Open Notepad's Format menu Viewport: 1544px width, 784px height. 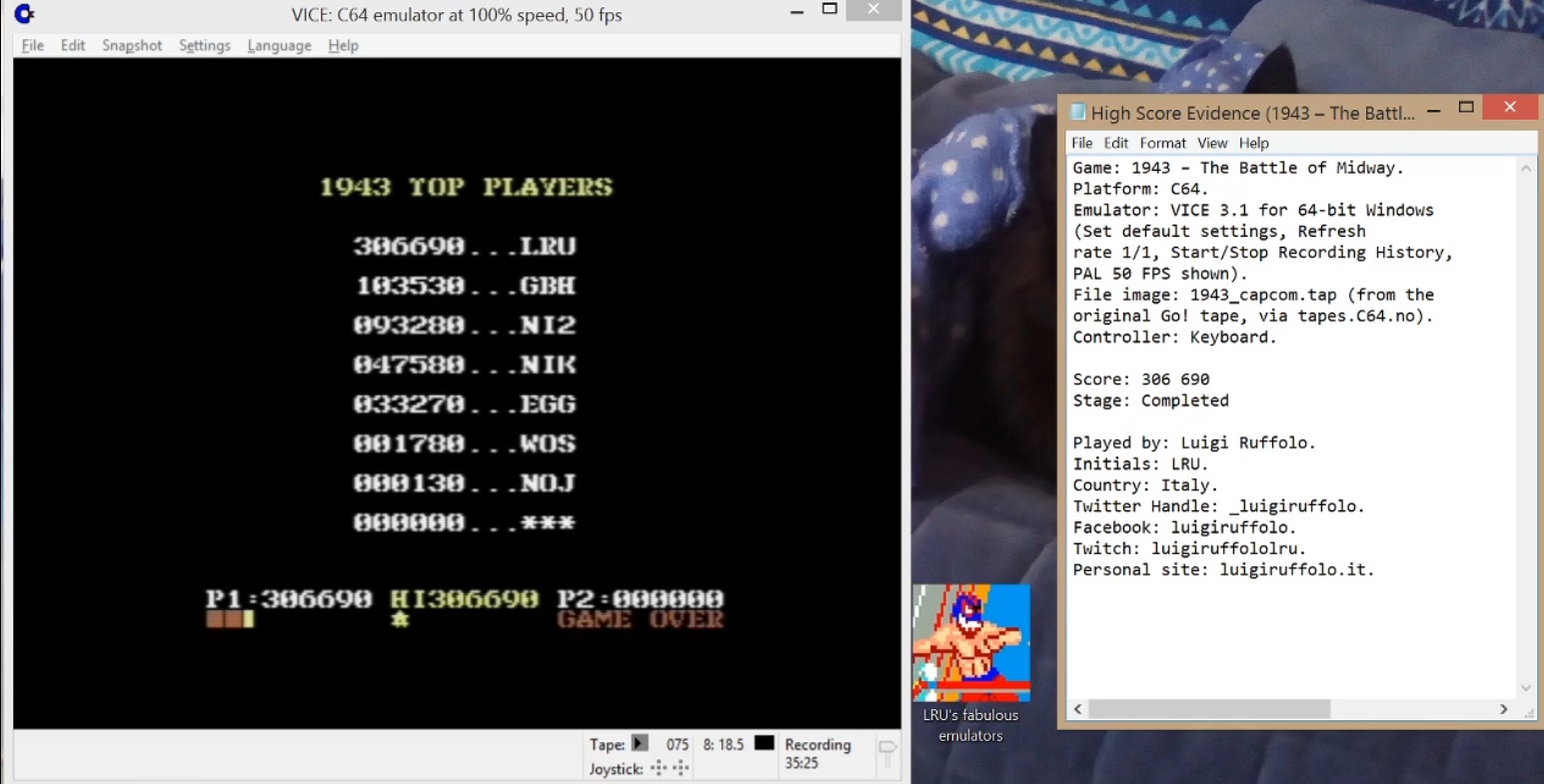(x=1163, y=143)
